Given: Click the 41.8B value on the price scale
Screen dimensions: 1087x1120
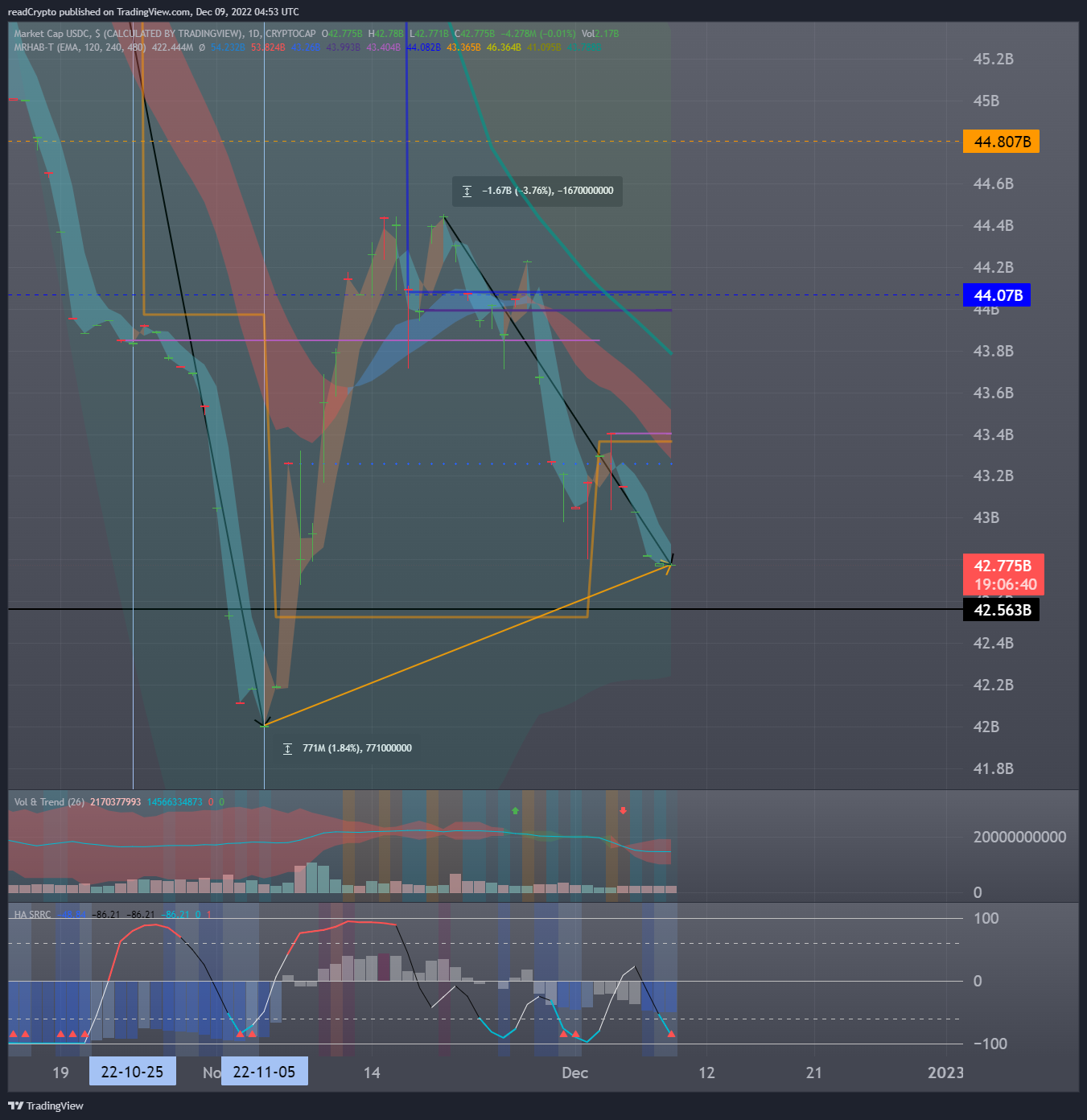Looking at the screenshot, I should tap(993, 768).
